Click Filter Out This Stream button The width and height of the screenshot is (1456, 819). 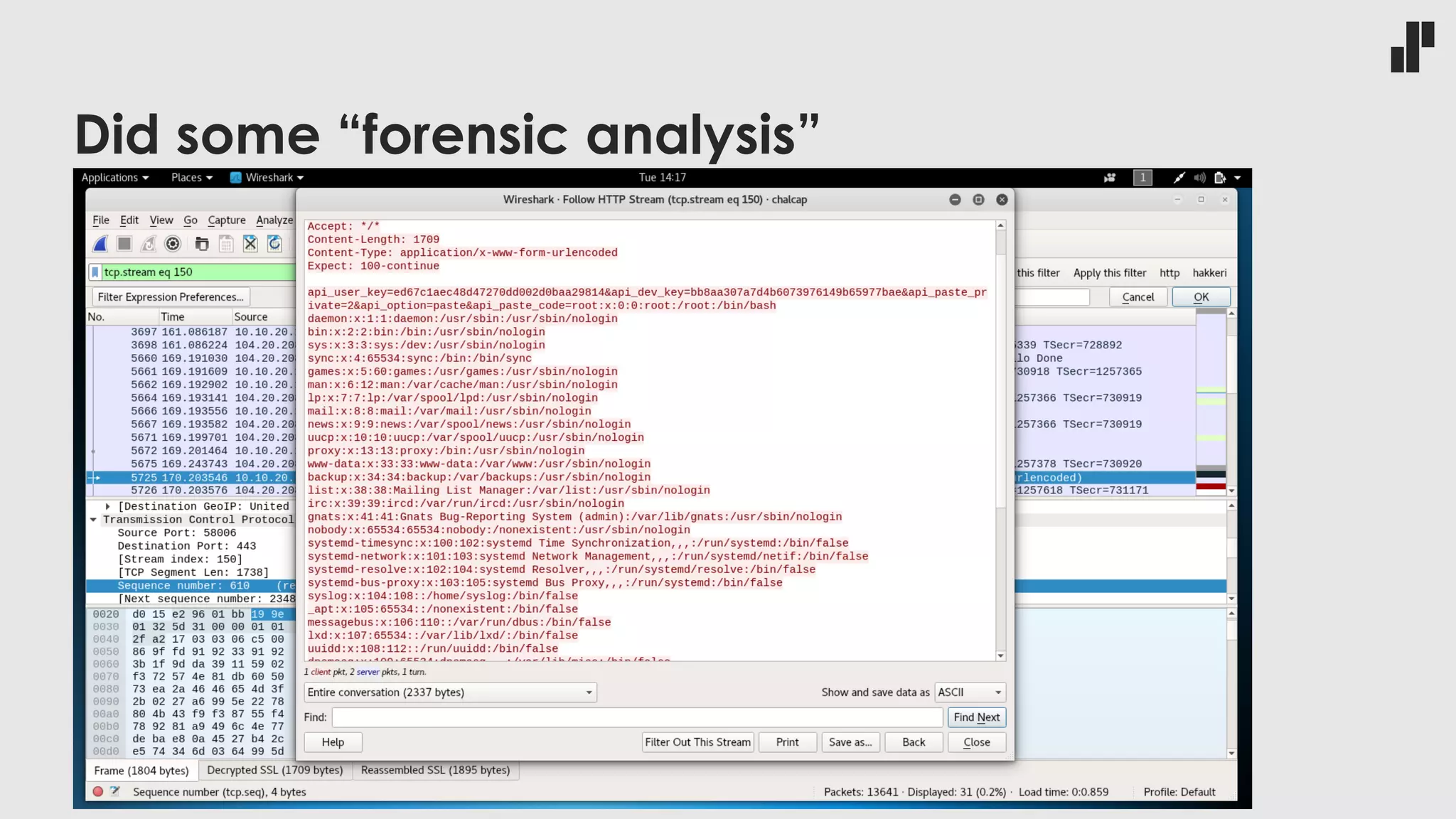(697, 742)
